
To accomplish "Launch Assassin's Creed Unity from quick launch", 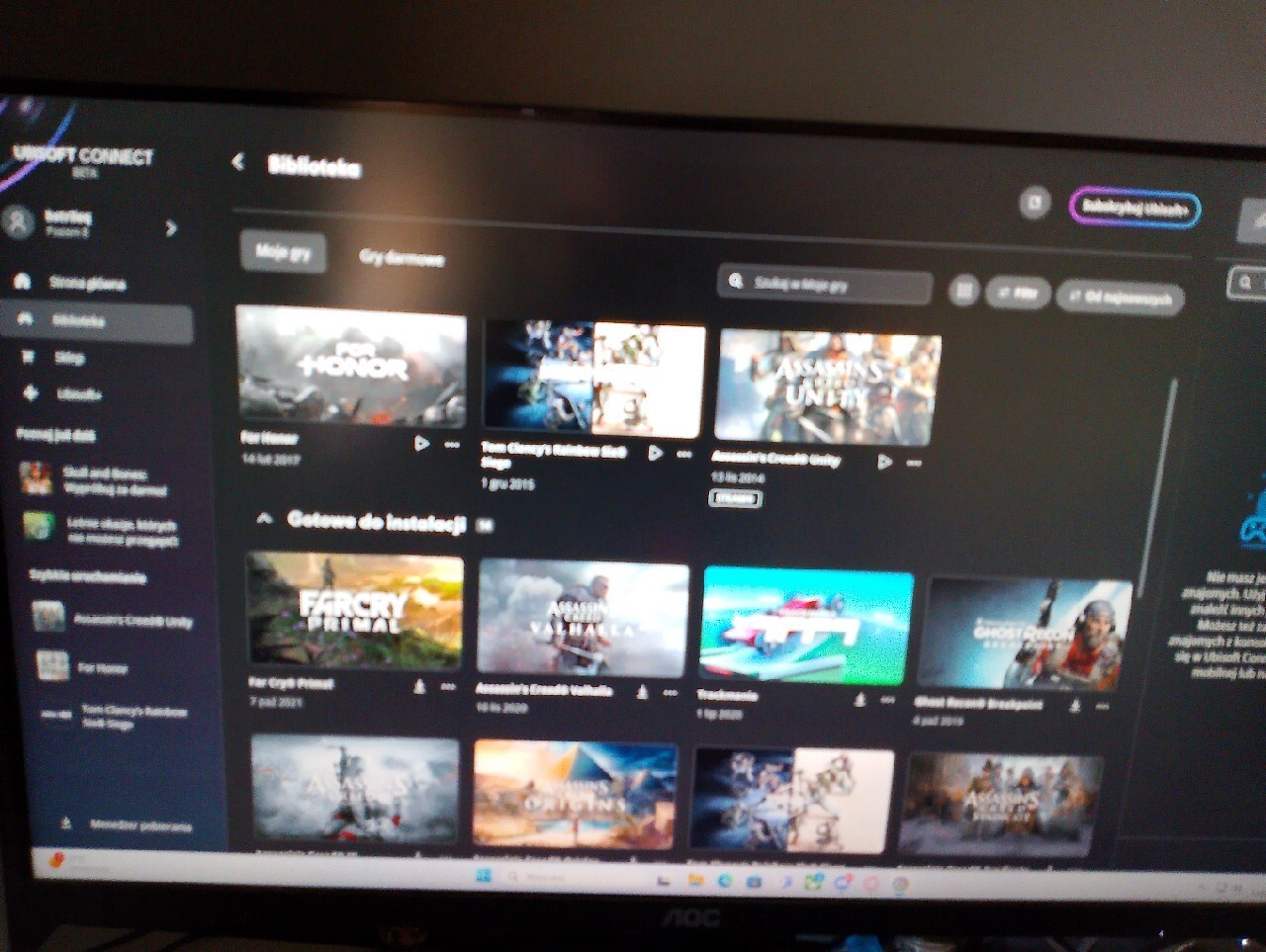I will point(112,620).
